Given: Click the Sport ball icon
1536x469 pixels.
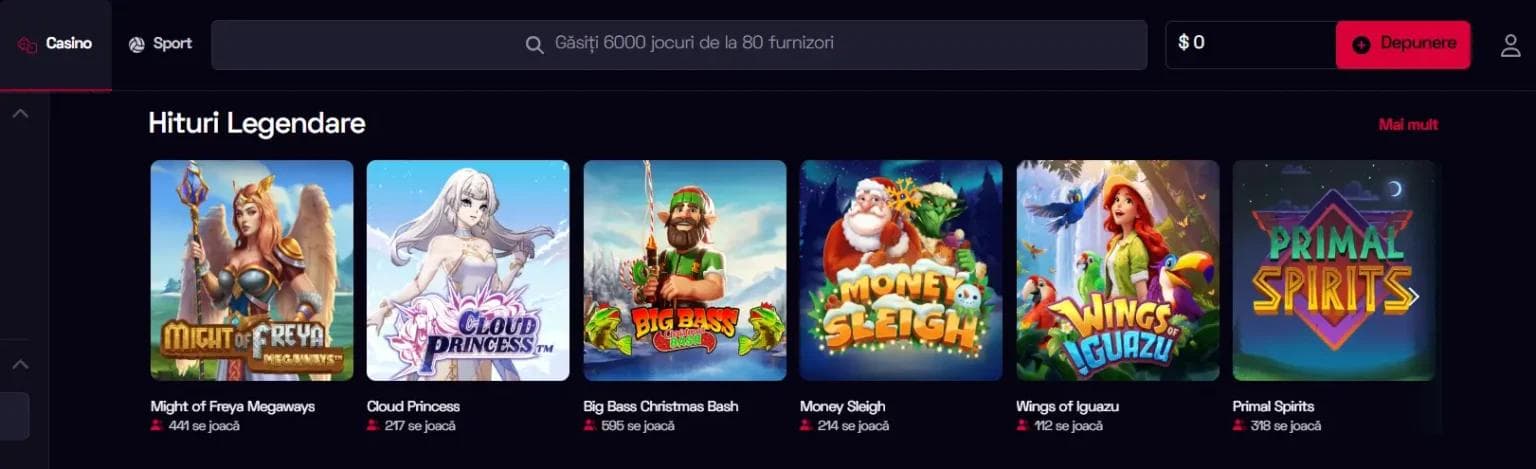Looking at the screenshot, I should [x=137, y=45].
